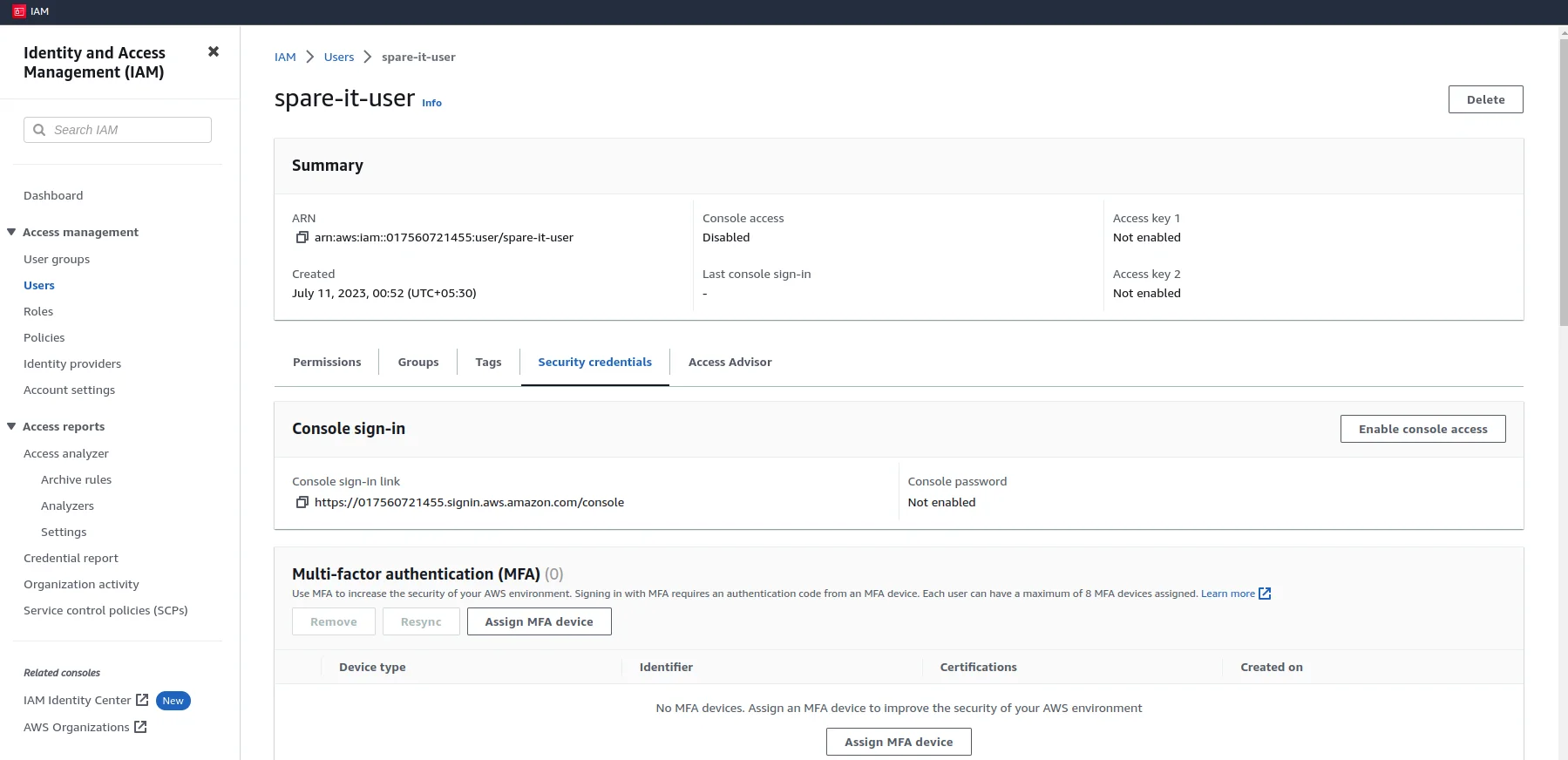The height and width of the screenshot is (760, 1568).
Task: Open Learn more external link icon
Action: point(1265,594)
